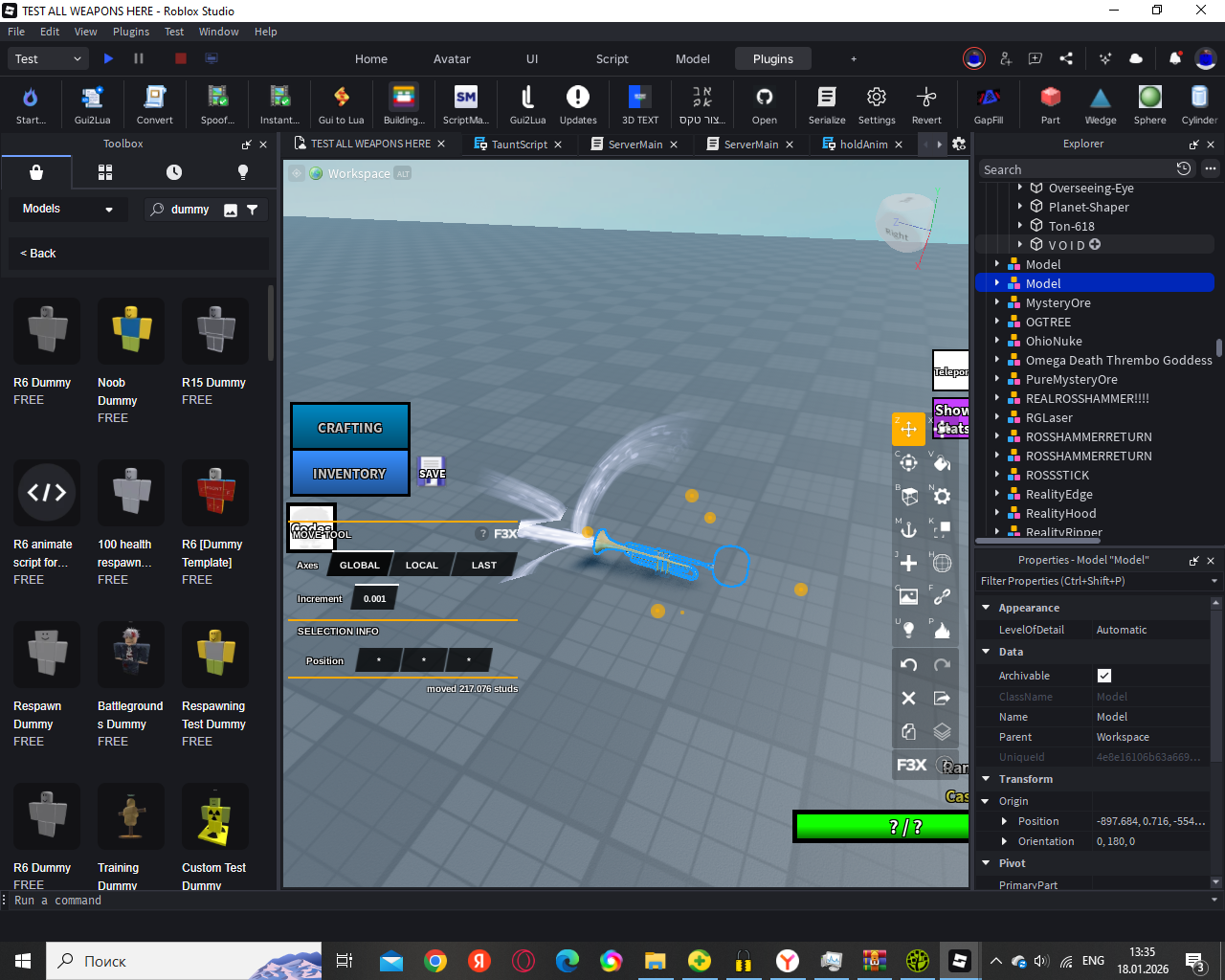Go Back in the Toolbox
The height and width of the screenshot is (980, 1225).
pyautogui.click(x=38, y=254)
